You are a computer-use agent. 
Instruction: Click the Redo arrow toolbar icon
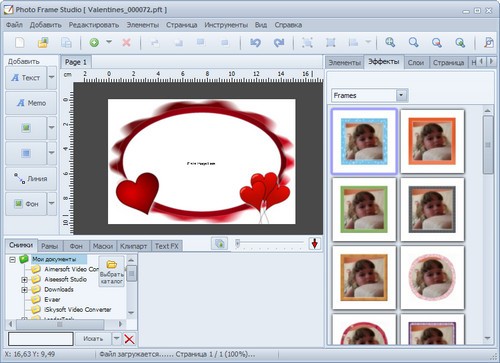(x=279, y=43)
